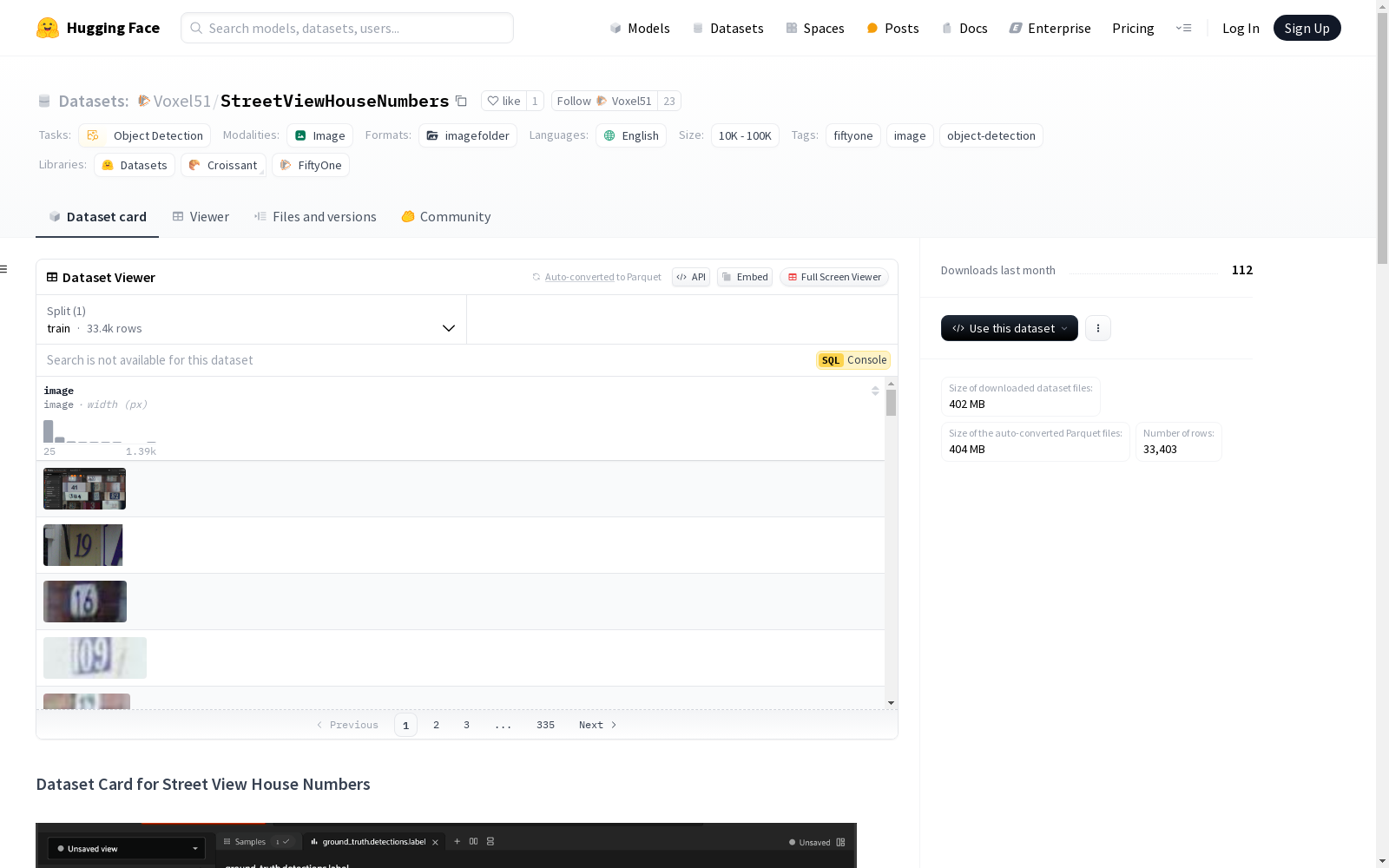Select the 10K - 100K size tag
This screenshot has width=1389, height=868.
click(x=745, y=135)
